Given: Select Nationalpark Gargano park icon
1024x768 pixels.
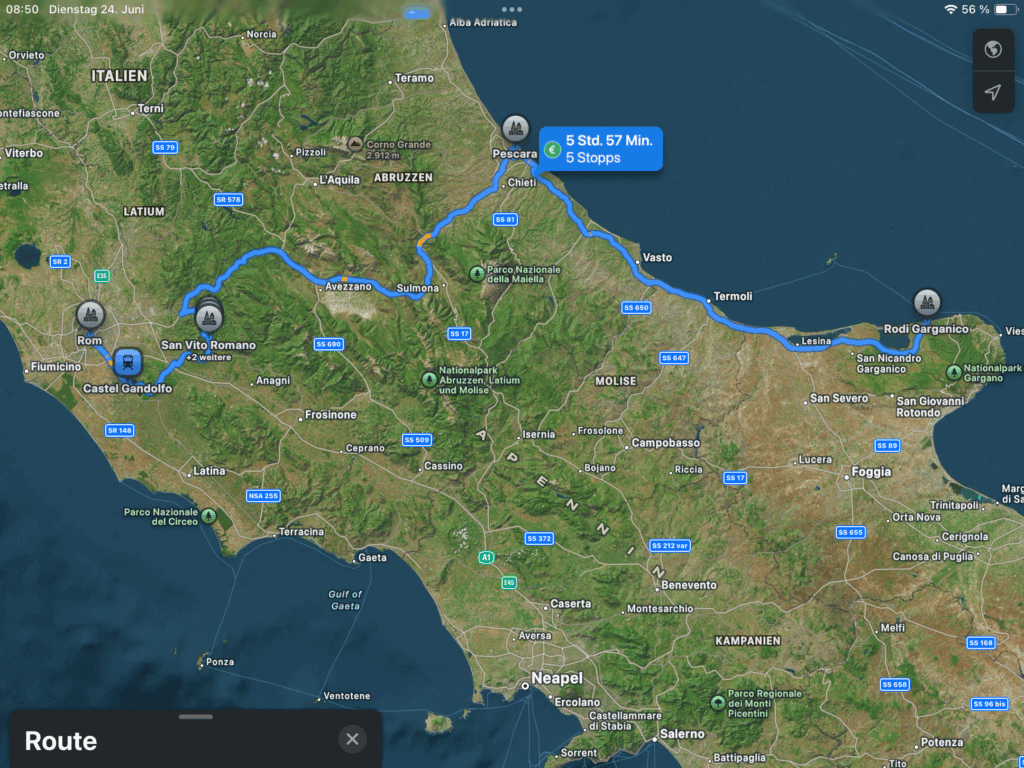Looking at the screenshot, I should pyautogui.click(x=951, y=372).
